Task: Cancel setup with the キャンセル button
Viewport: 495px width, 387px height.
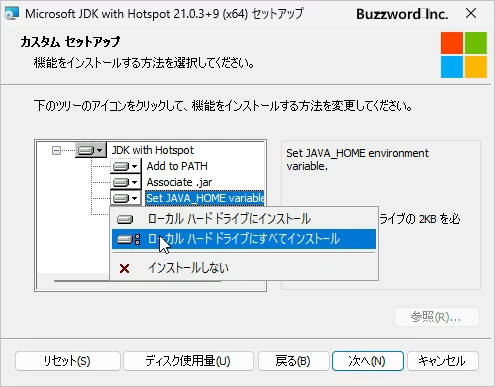Action: pos(443,361)
